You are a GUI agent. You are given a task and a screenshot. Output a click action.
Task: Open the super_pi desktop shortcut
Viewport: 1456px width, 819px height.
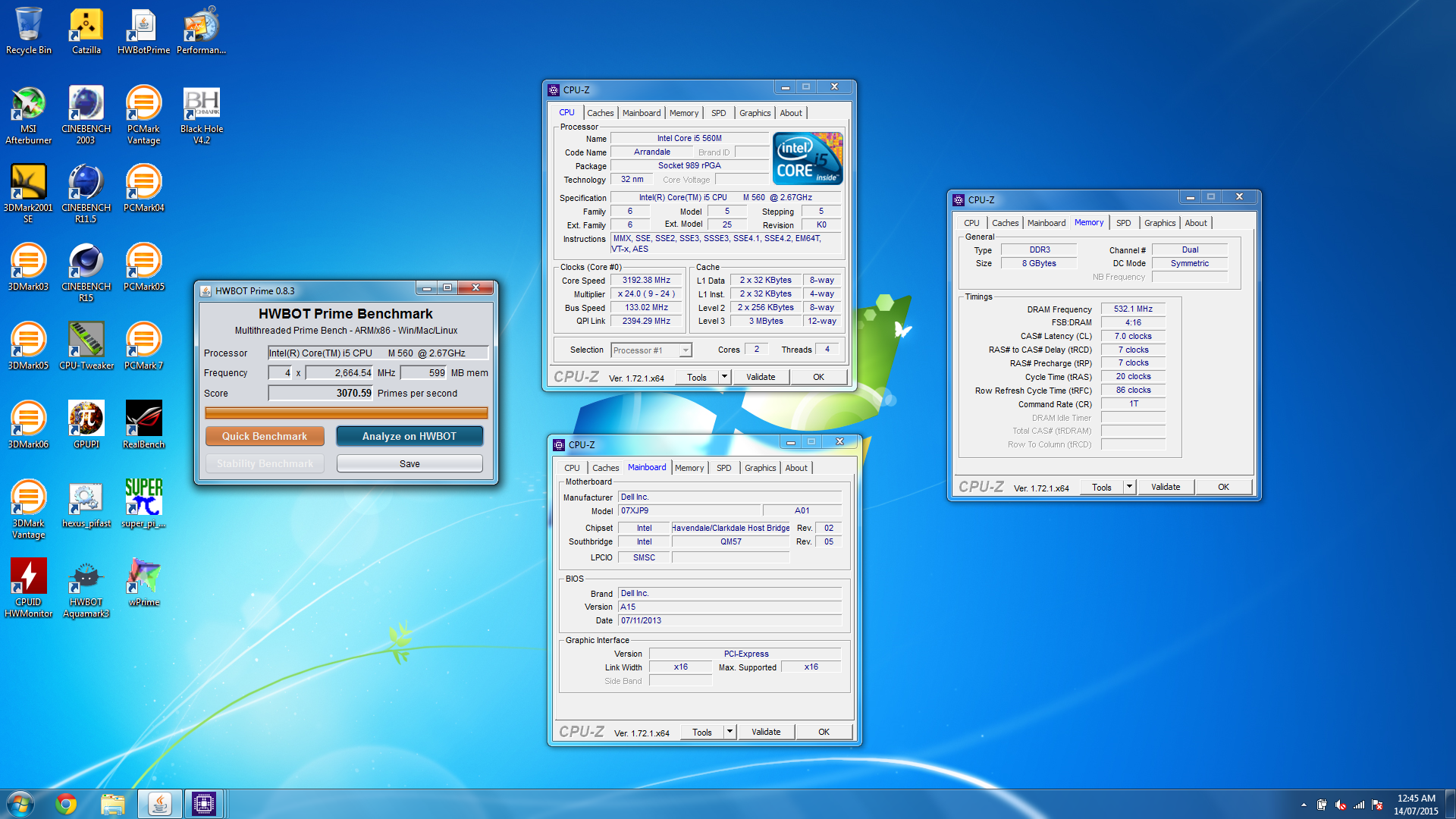143,504
